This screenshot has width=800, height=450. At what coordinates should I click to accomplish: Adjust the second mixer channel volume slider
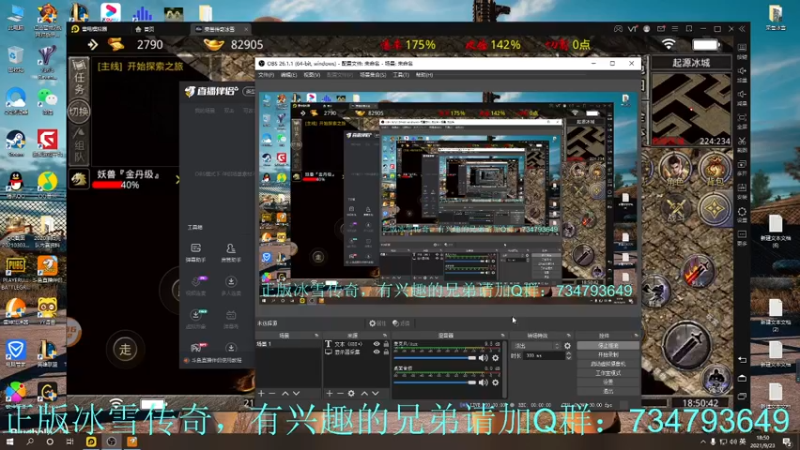tap(435, 382)
